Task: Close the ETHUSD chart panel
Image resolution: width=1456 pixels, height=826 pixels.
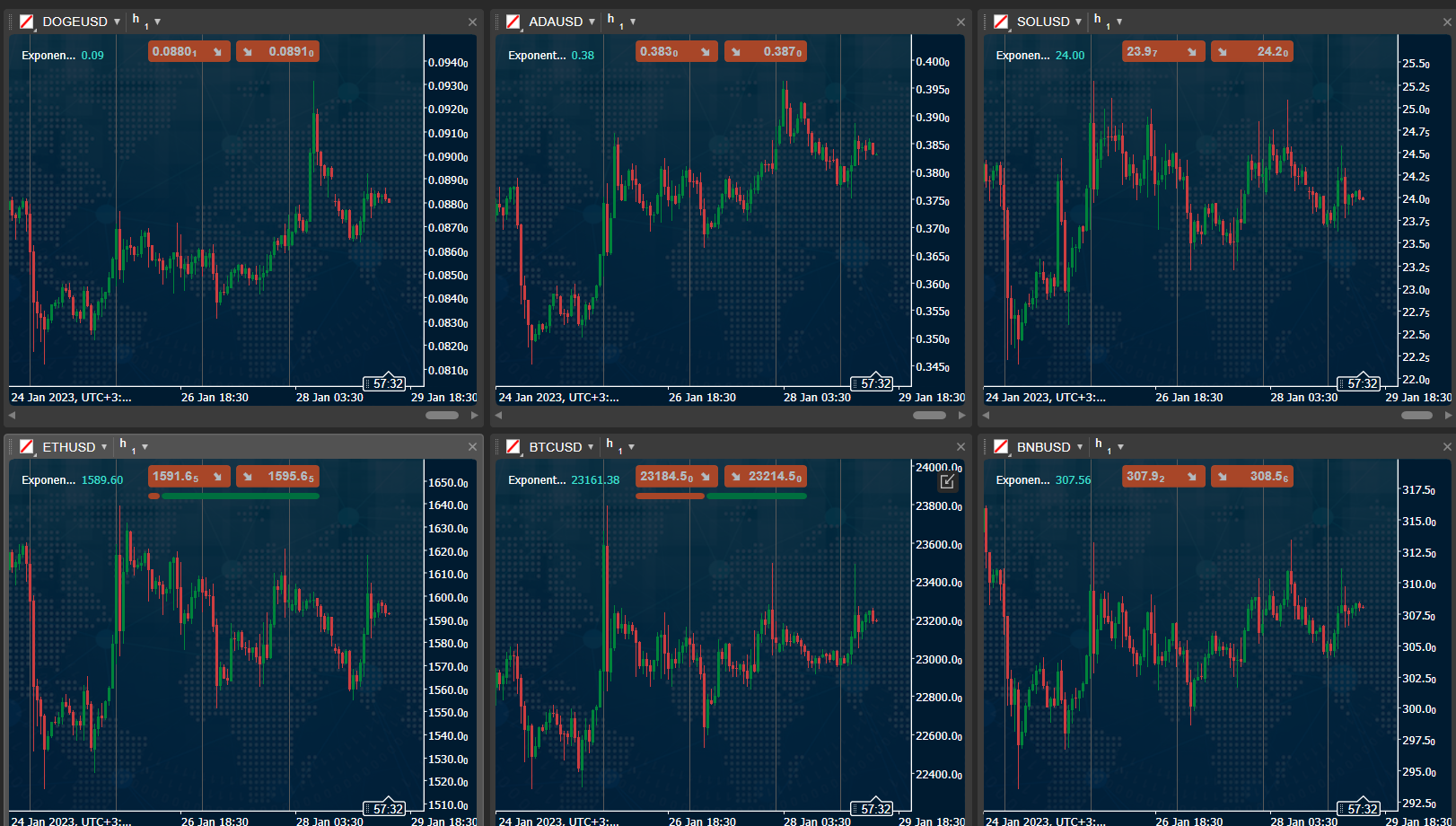Action: click(473, 447)
